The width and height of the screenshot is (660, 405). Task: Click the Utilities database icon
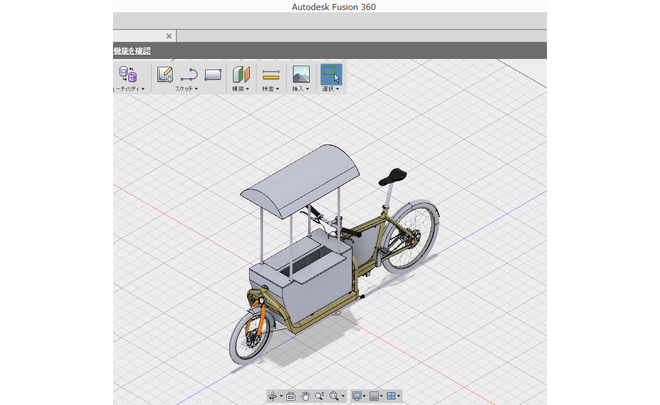pyautogui.click(x=129, y=74)
